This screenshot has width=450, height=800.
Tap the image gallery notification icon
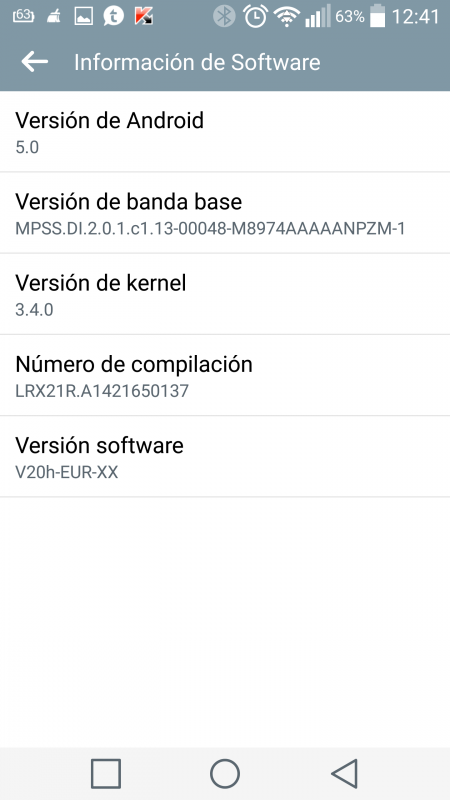(x=83, y=16)
